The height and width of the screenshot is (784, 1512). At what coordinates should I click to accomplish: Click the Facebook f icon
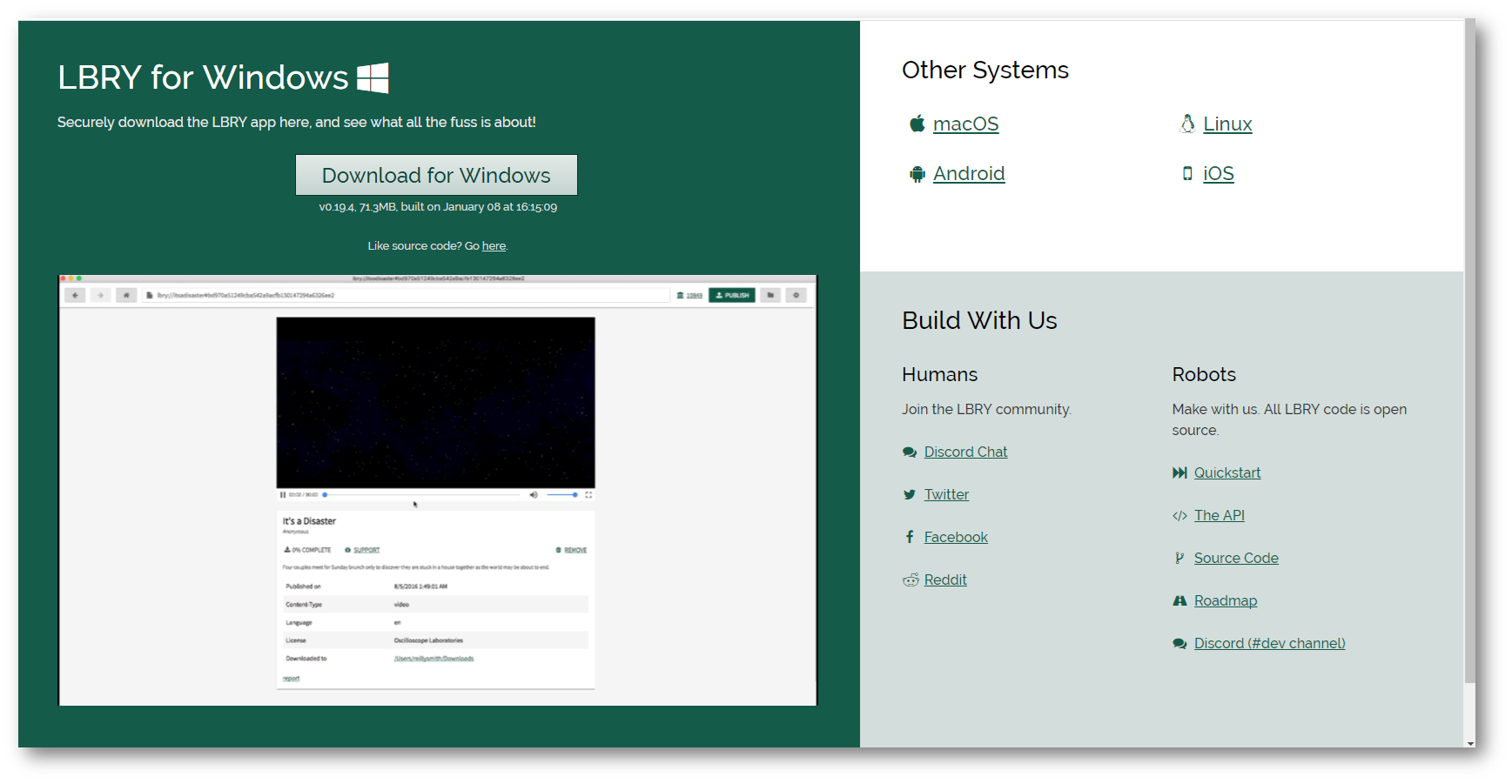click(x=910, y=537)
